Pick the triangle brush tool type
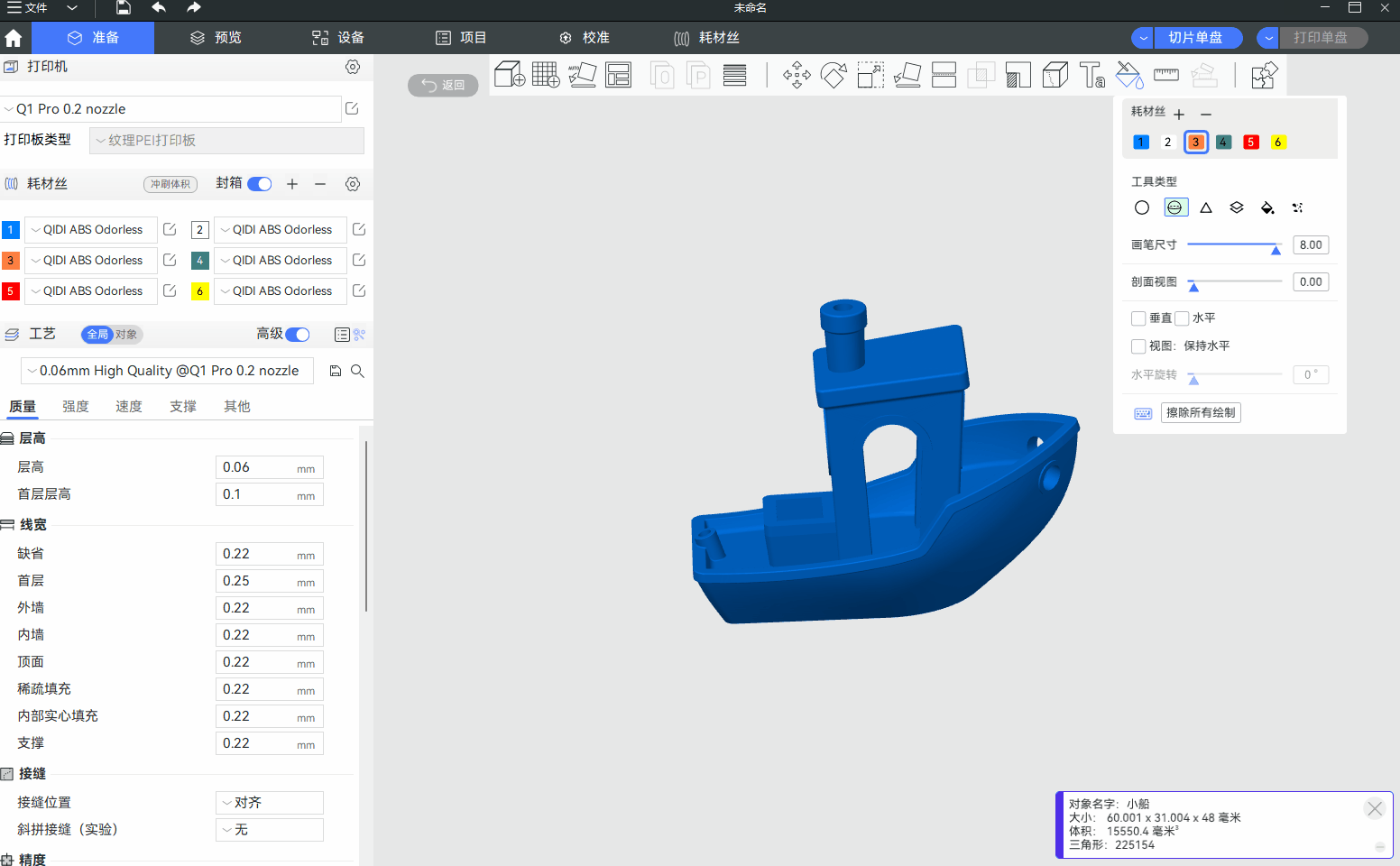The image size is (1400, 866). pyautogui.click(x=1205, y=207)
